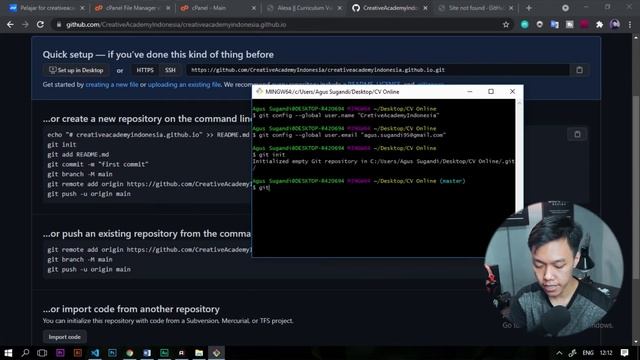Reload the GitHub page

(x=40, y=24)
